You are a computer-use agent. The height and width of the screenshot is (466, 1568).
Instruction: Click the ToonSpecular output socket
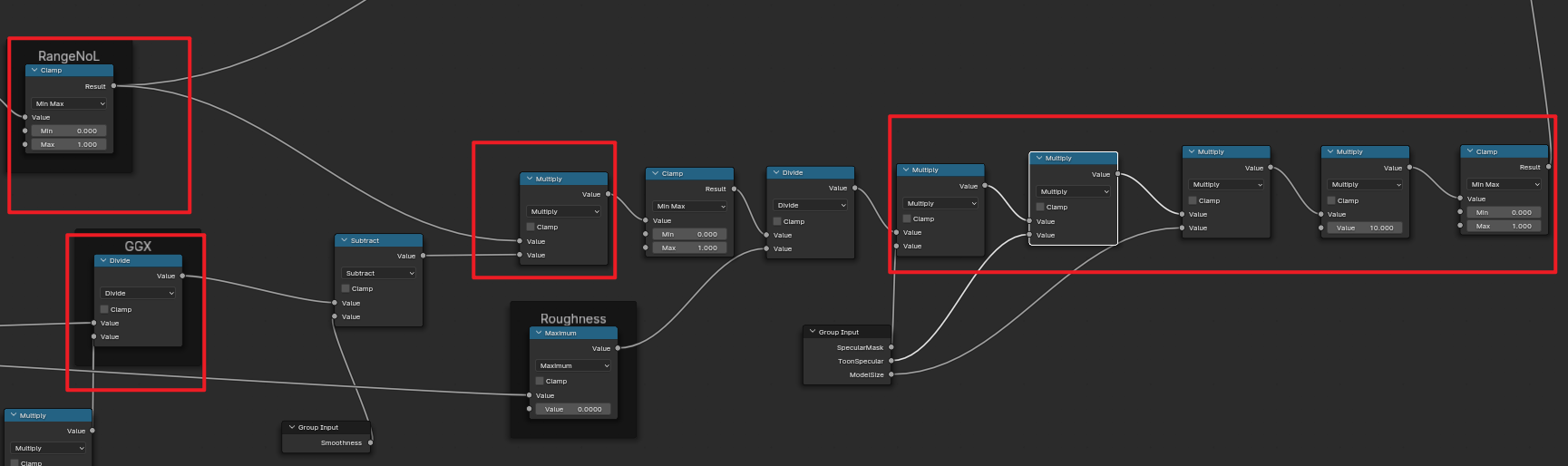[x=891, y=361]
